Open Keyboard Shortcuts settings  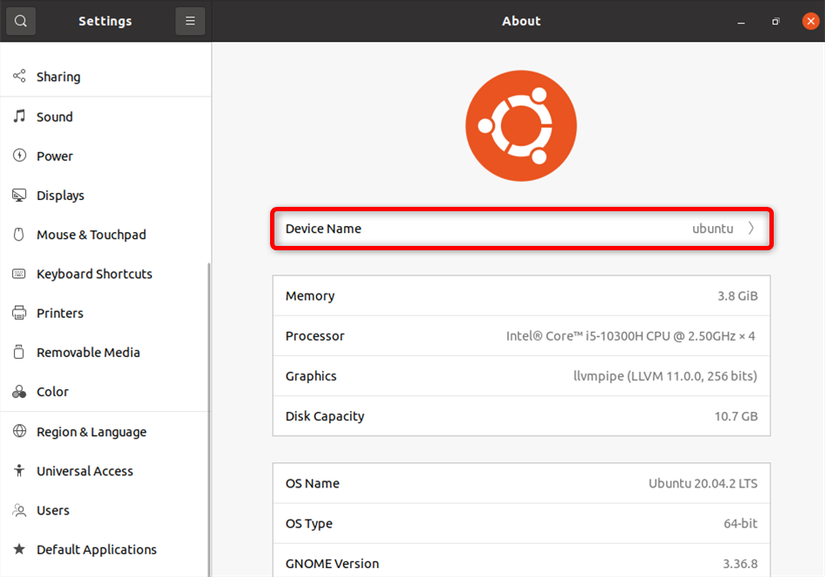94,274
